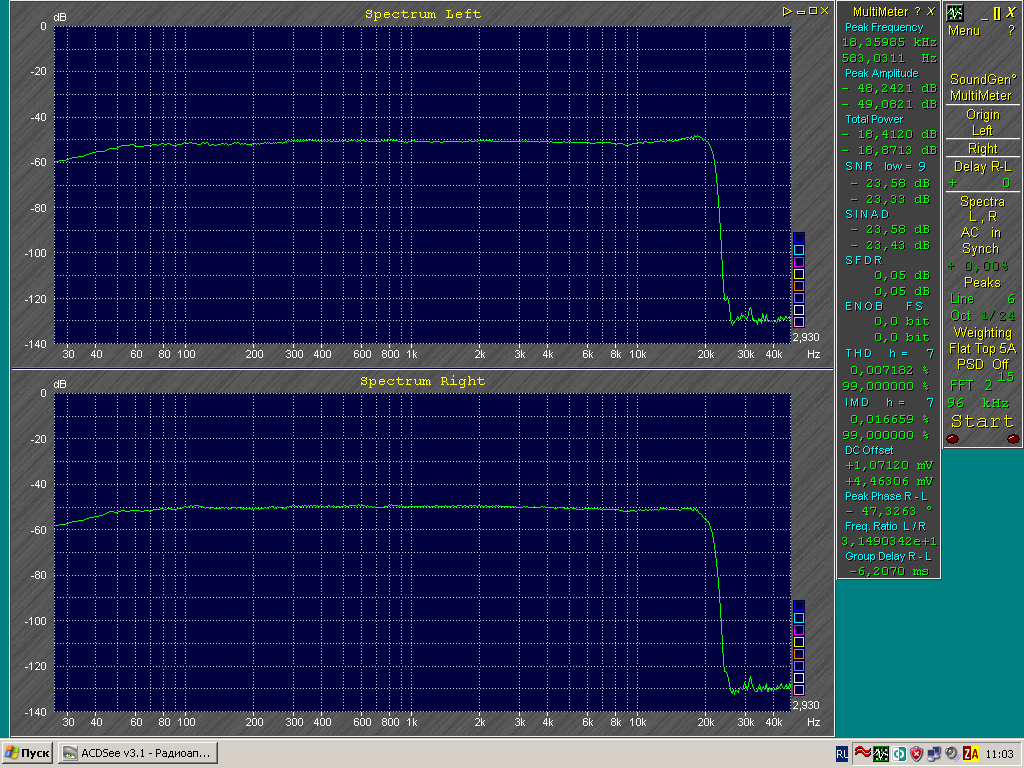Select yellow trace swatch in Spectrum Left
Viewport: 1024px width, 768px height.
pos(798,274)
